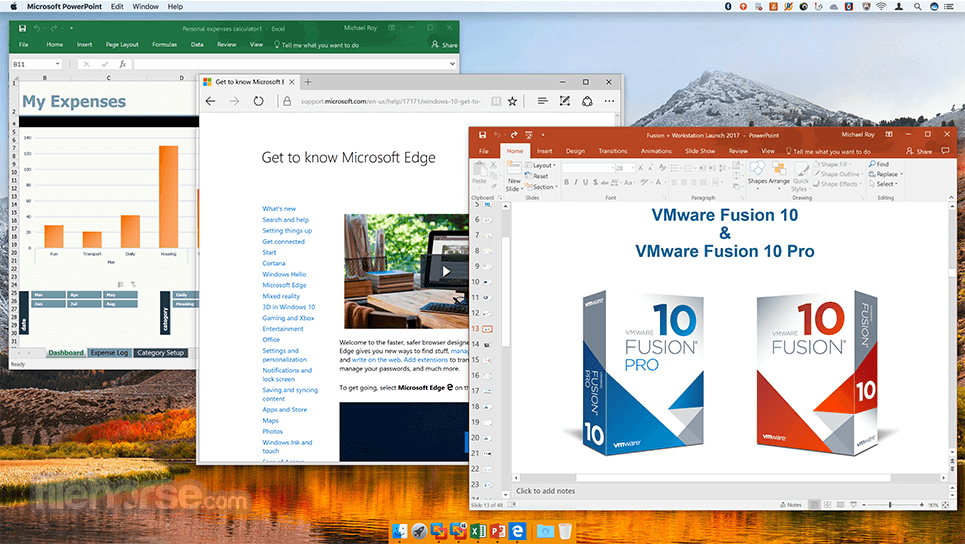Toggle Mar filter in Excel date slicer

pyautogui.click(x=48, y=295)
